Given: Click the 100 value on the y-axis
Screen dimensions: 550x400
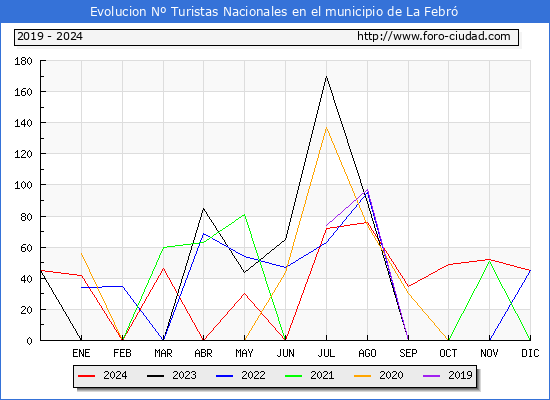Looking at the screenshot, I should click(23, 185).
